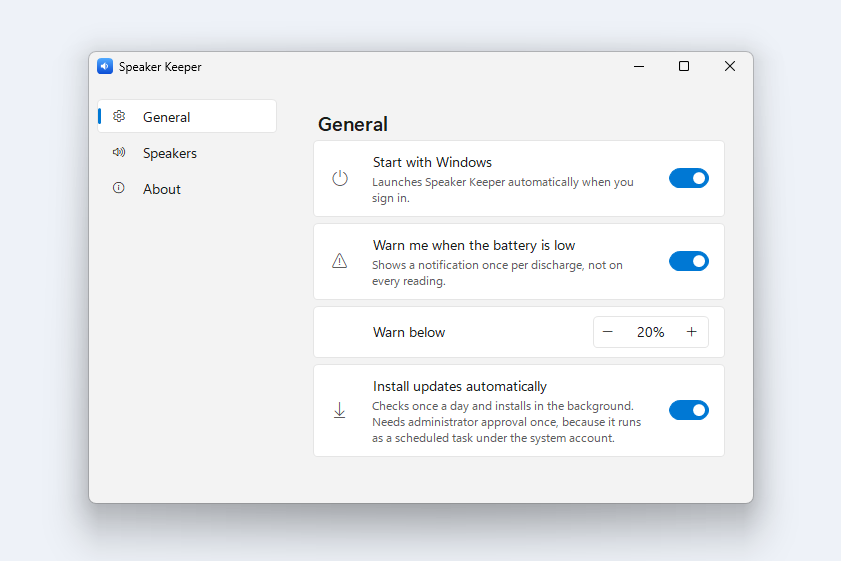Increase the Warn below percentage with plus

point(692,332)
